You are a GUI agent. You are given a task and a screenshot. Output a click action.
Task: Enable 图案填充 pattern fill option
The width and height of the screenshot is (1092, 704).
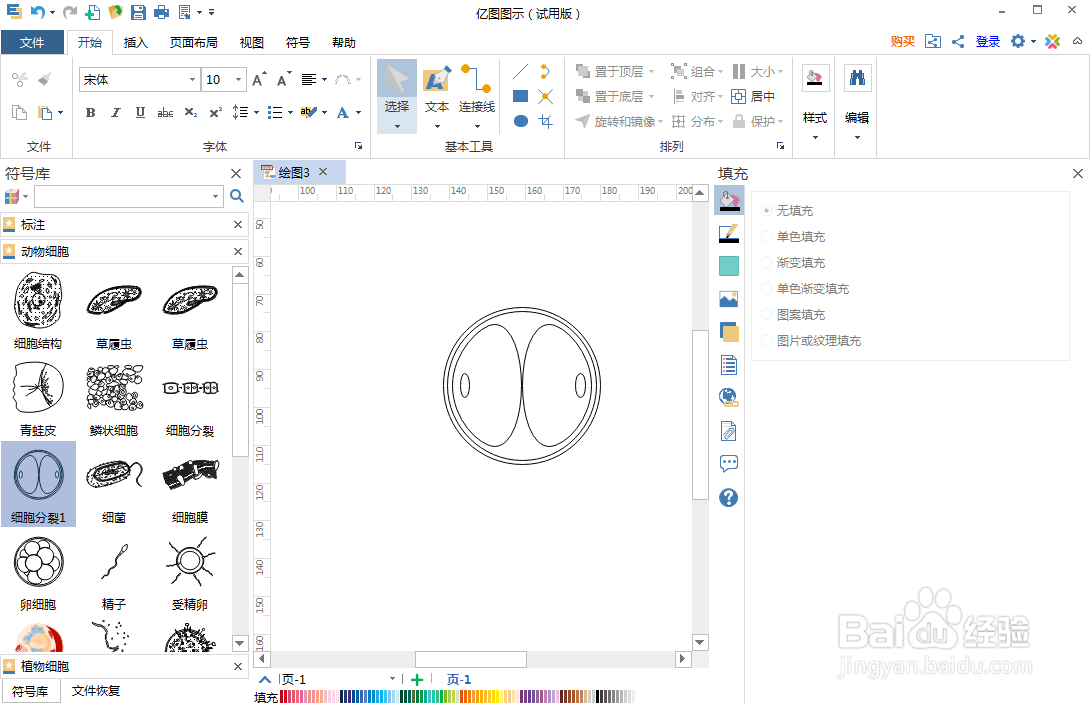(766, 314)
